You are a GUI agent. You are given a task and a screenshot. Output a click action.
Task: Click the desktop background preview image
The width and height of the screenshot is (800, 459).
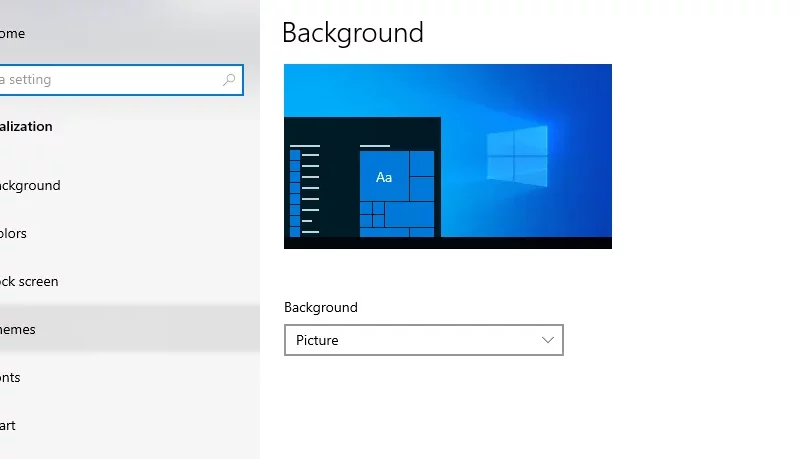click(447, 156)
